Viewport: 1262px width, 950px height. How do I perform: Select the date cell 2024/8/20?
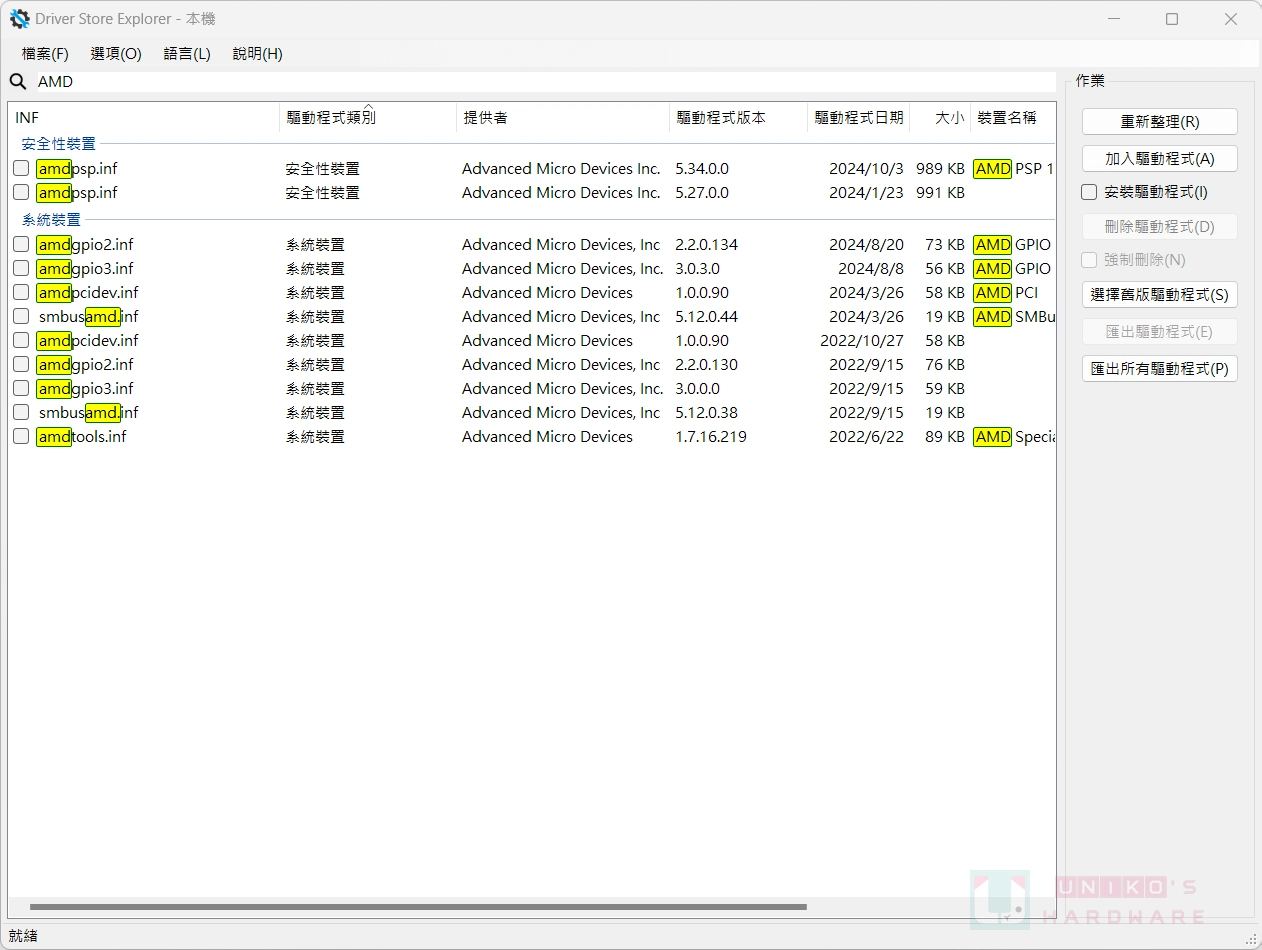click(866, 245)
